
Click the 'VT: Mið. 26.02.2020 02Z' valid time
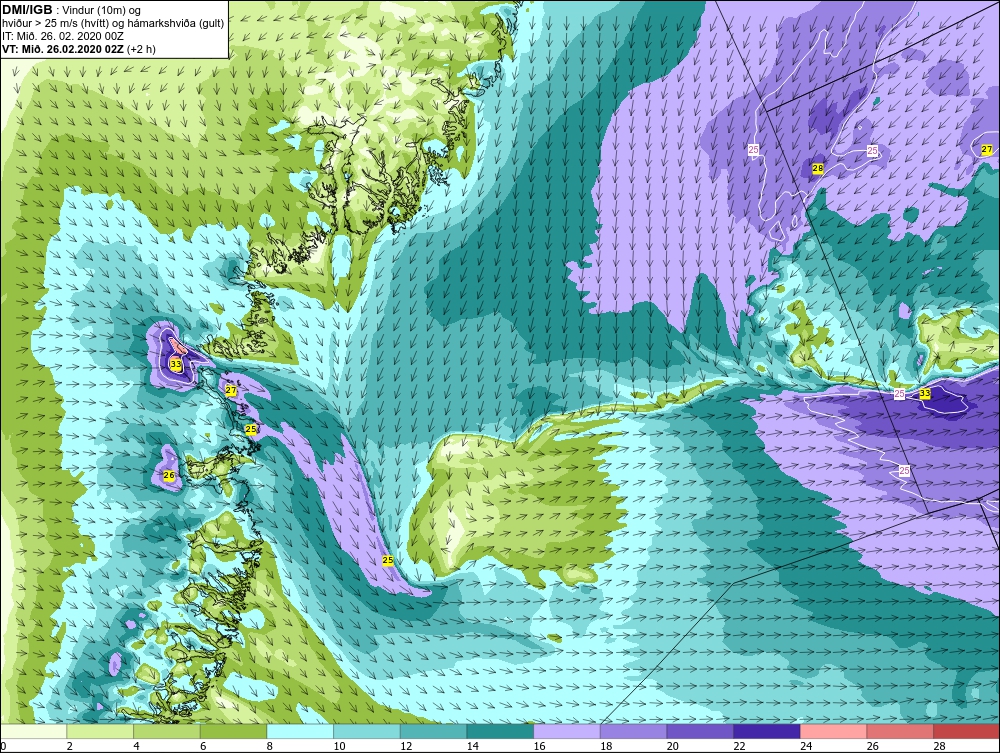(x=63, y=49)
